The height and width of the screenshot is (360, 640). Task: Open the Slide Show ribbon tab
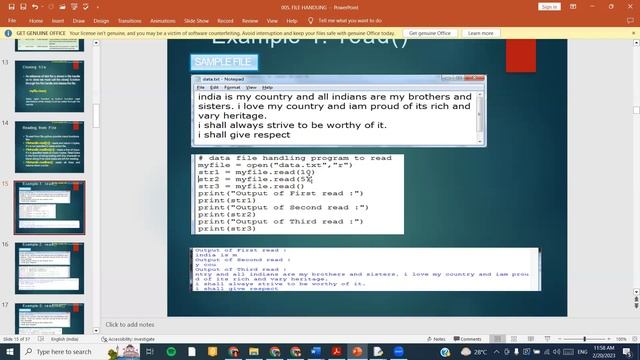(x=196, y=20)
